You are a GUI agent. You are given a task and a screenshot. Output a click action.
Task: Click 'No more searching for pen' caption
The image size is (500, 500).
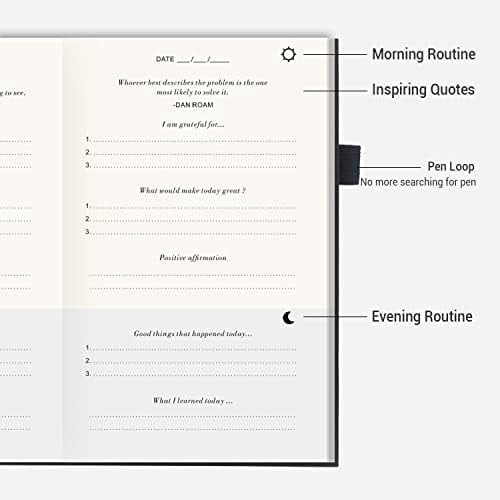coord(418,182)
